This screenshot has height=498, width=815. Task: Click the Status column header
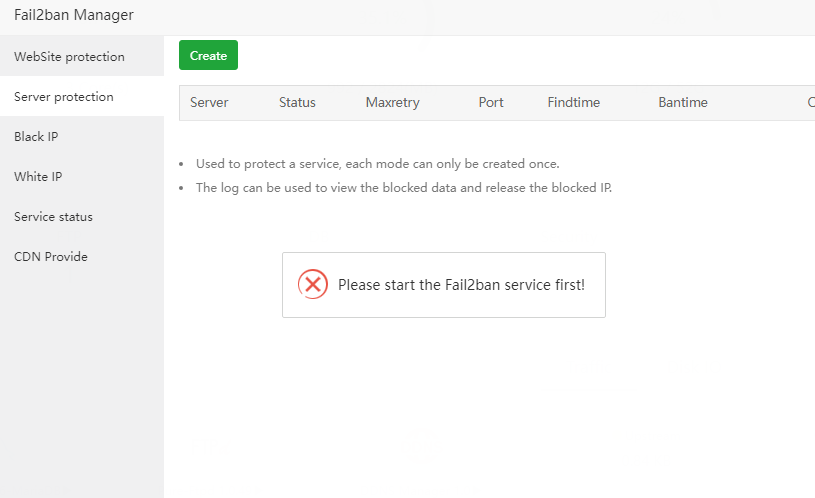297,103
